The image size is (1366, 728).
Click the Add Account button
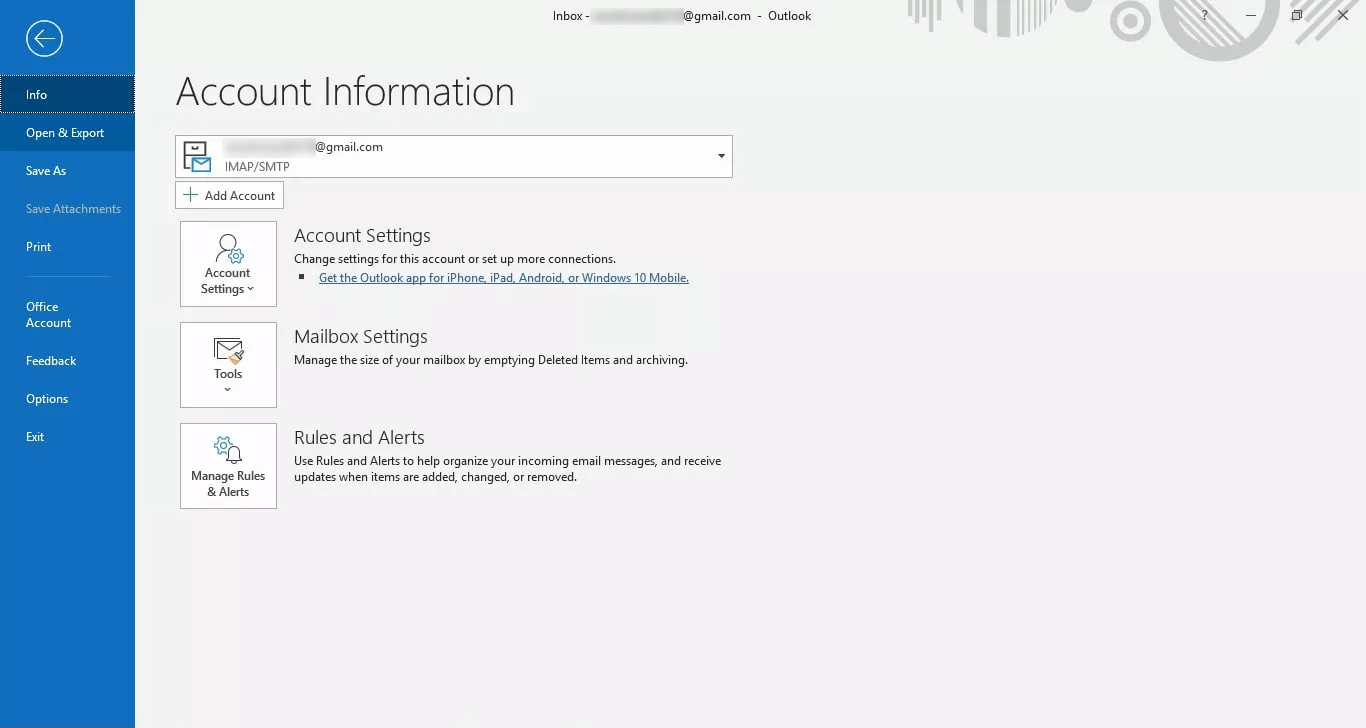(229, 195)
